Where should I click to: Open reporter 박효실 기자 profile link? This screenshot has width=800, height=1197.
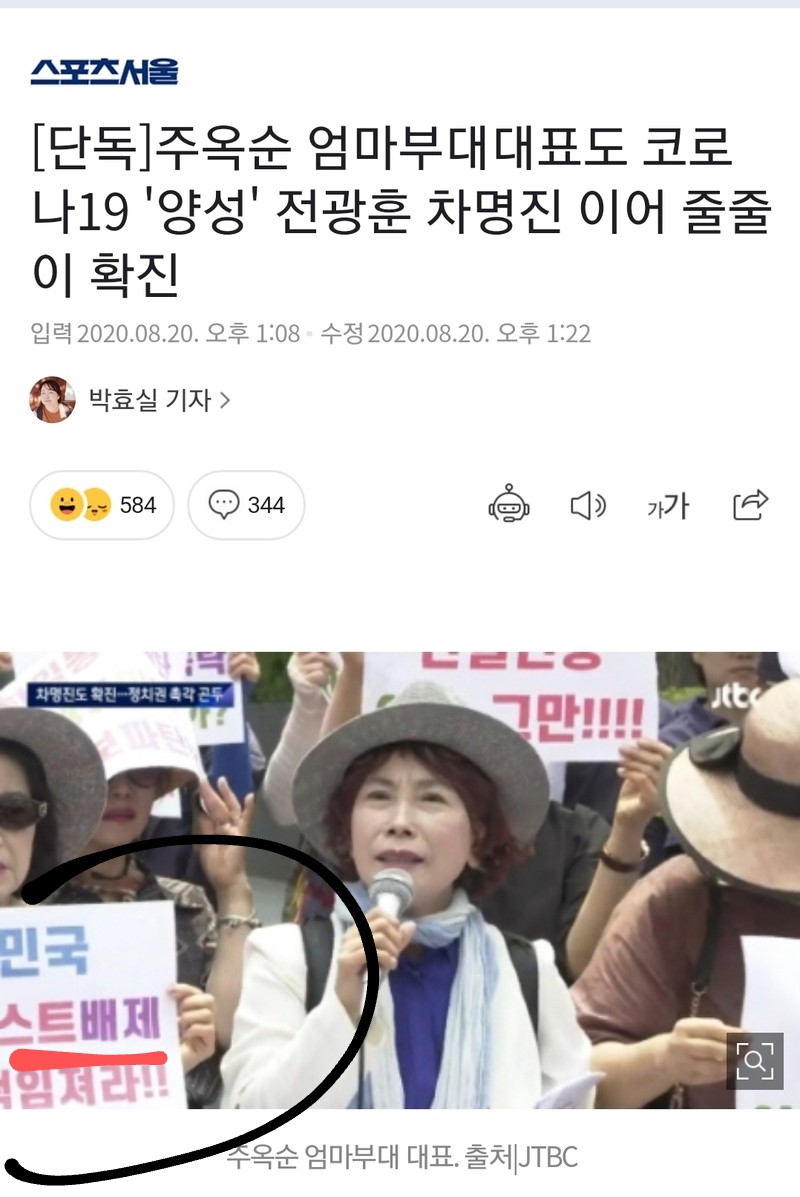point(150,399)
